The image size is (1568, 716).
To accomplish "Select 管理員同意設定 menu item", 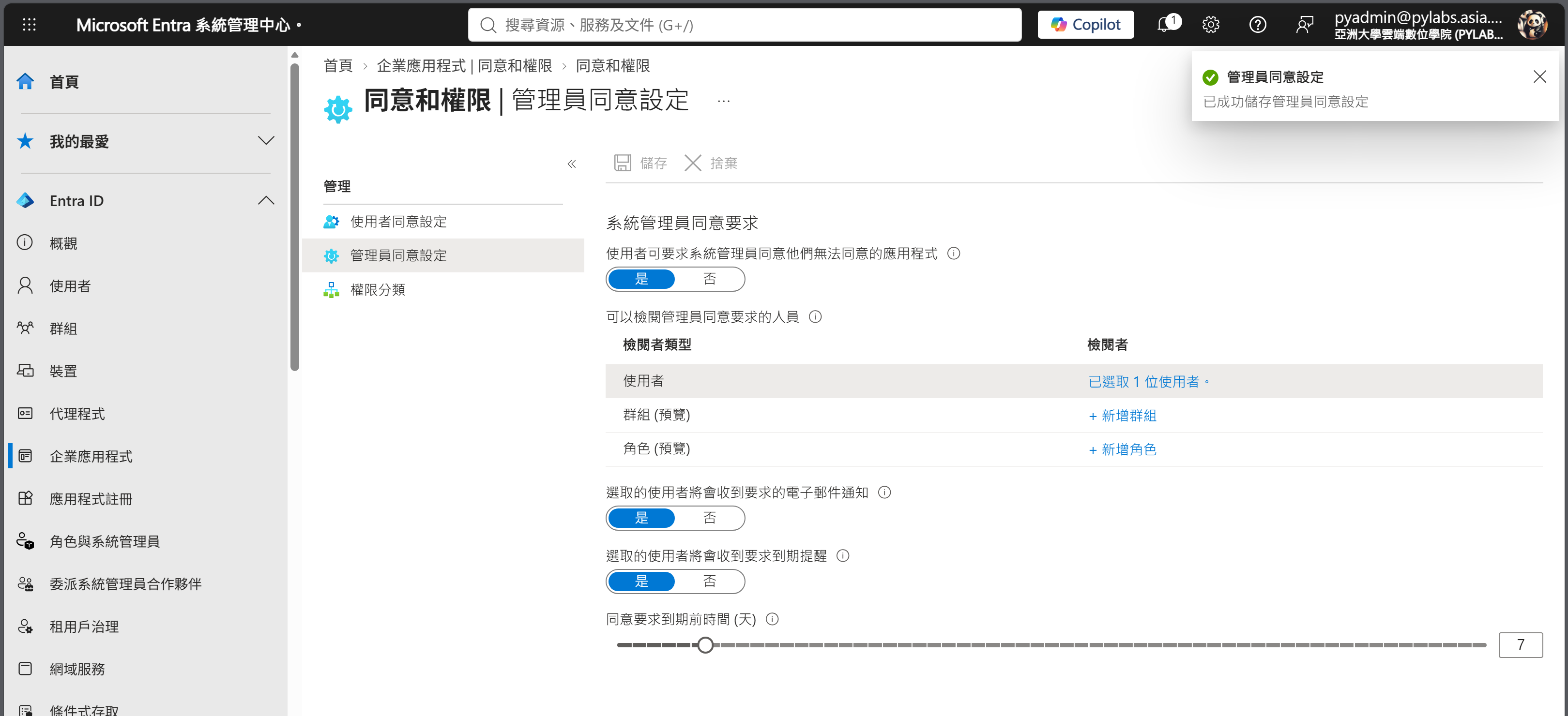I will [442, 255].
